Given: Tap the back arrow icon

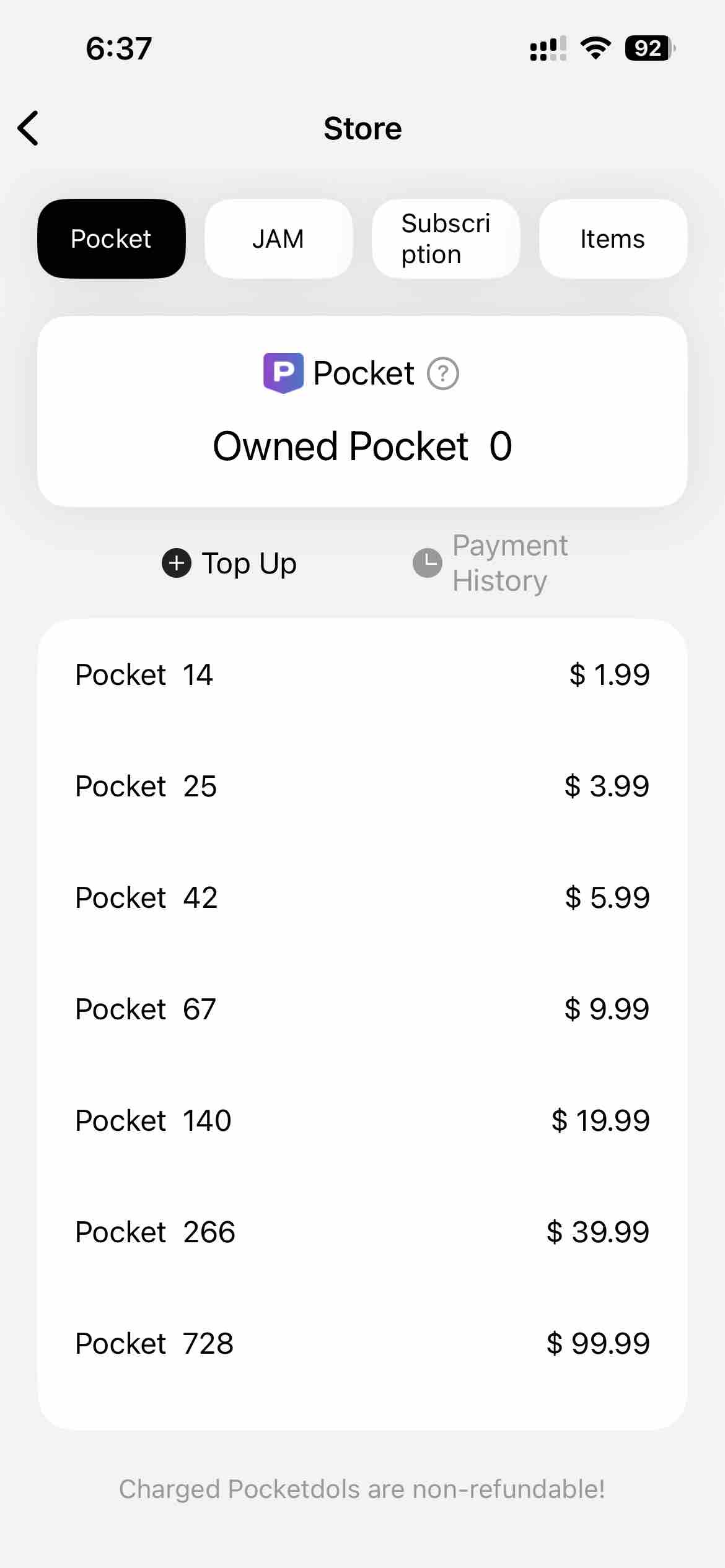Looking at the screenshot, I should coord(29,128).
